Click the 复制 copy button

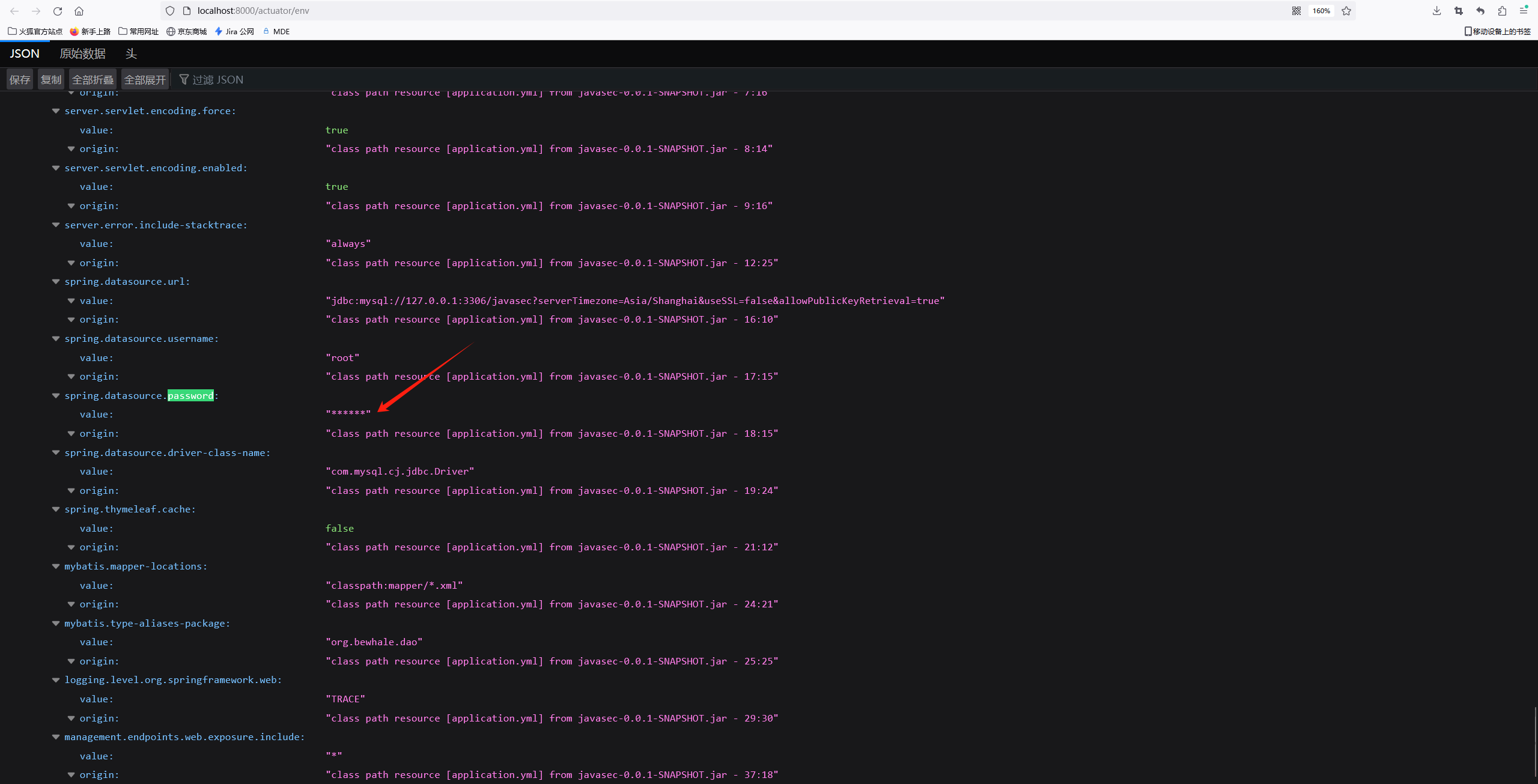tap(51, 79)
